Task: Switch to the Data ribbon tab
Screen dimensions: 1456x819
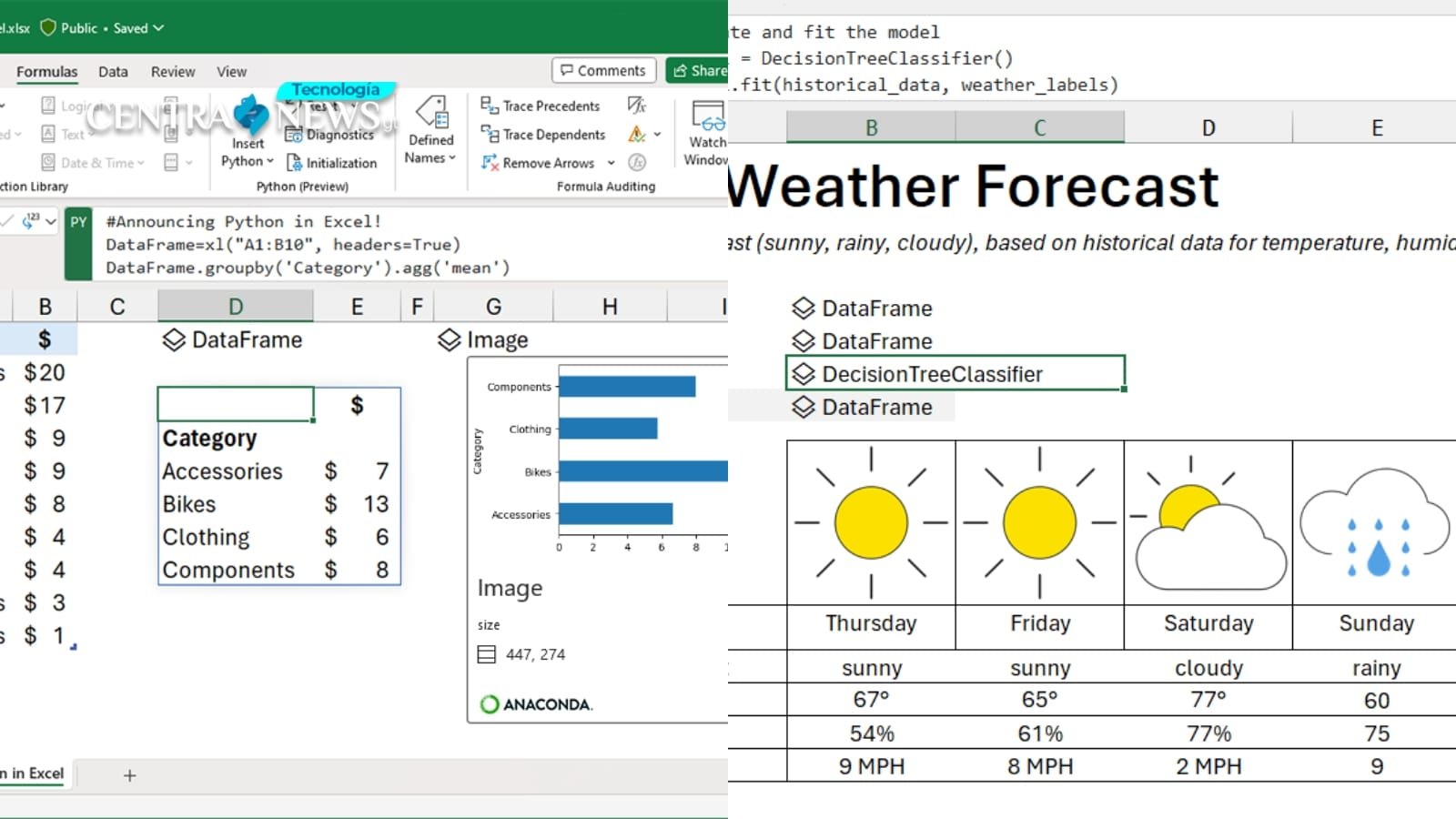Action: (113, 71)
